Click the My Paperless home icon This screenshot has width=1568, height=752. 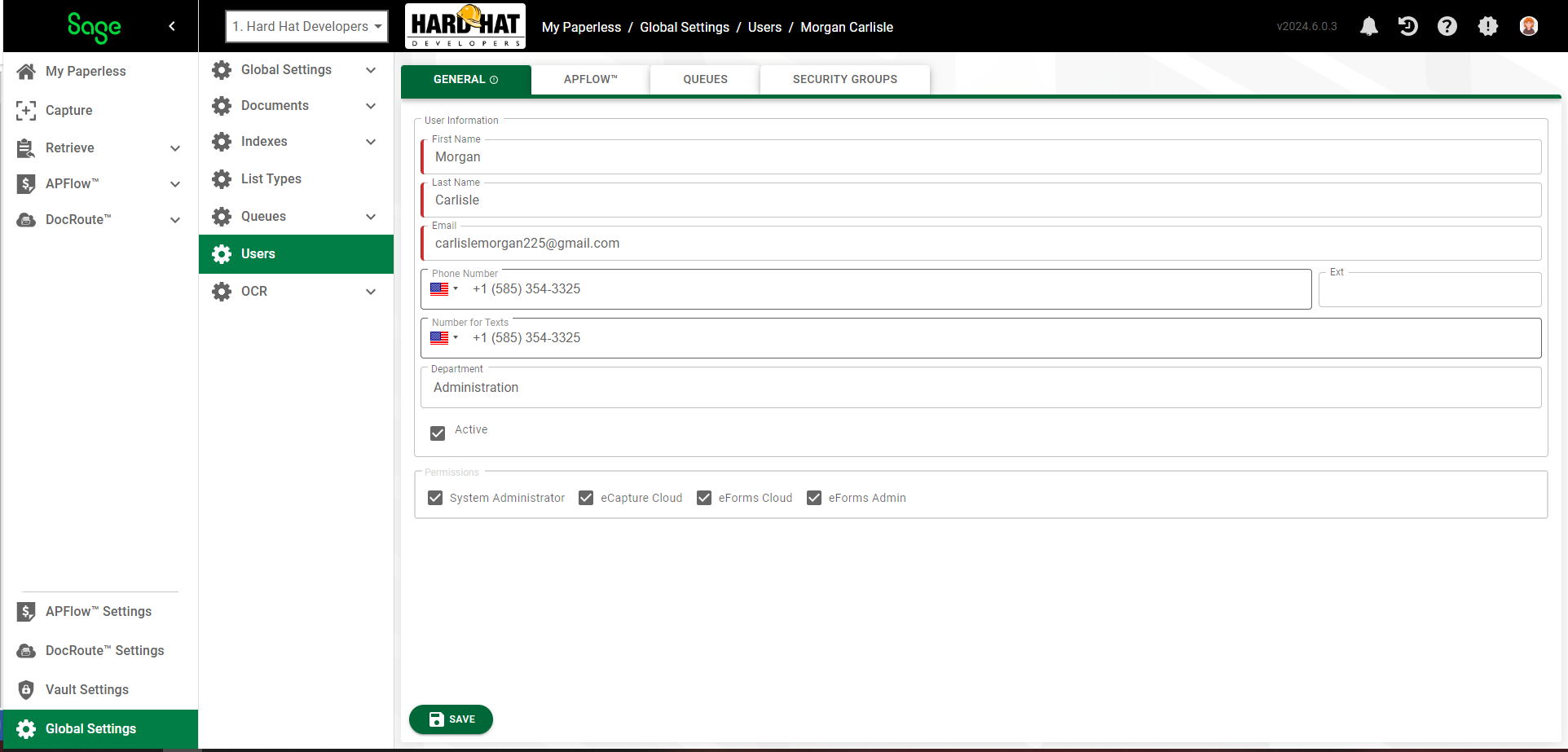point(26,71)
